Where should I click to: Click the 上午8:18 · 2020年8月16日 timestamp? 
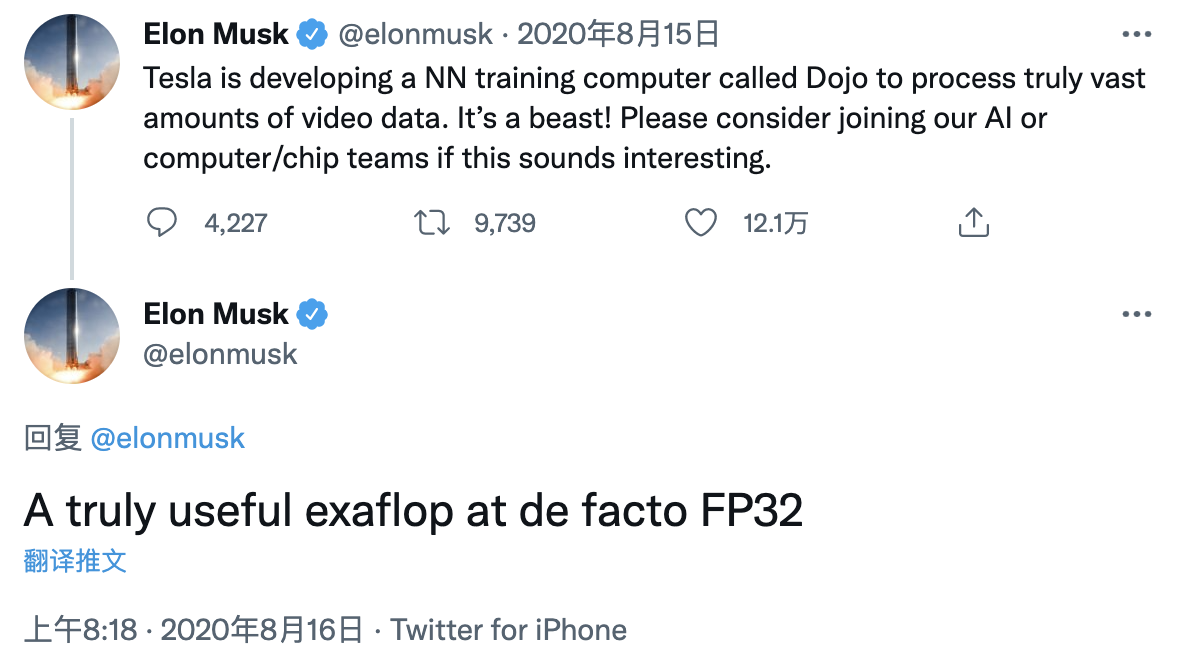click(x=193, y=629)
